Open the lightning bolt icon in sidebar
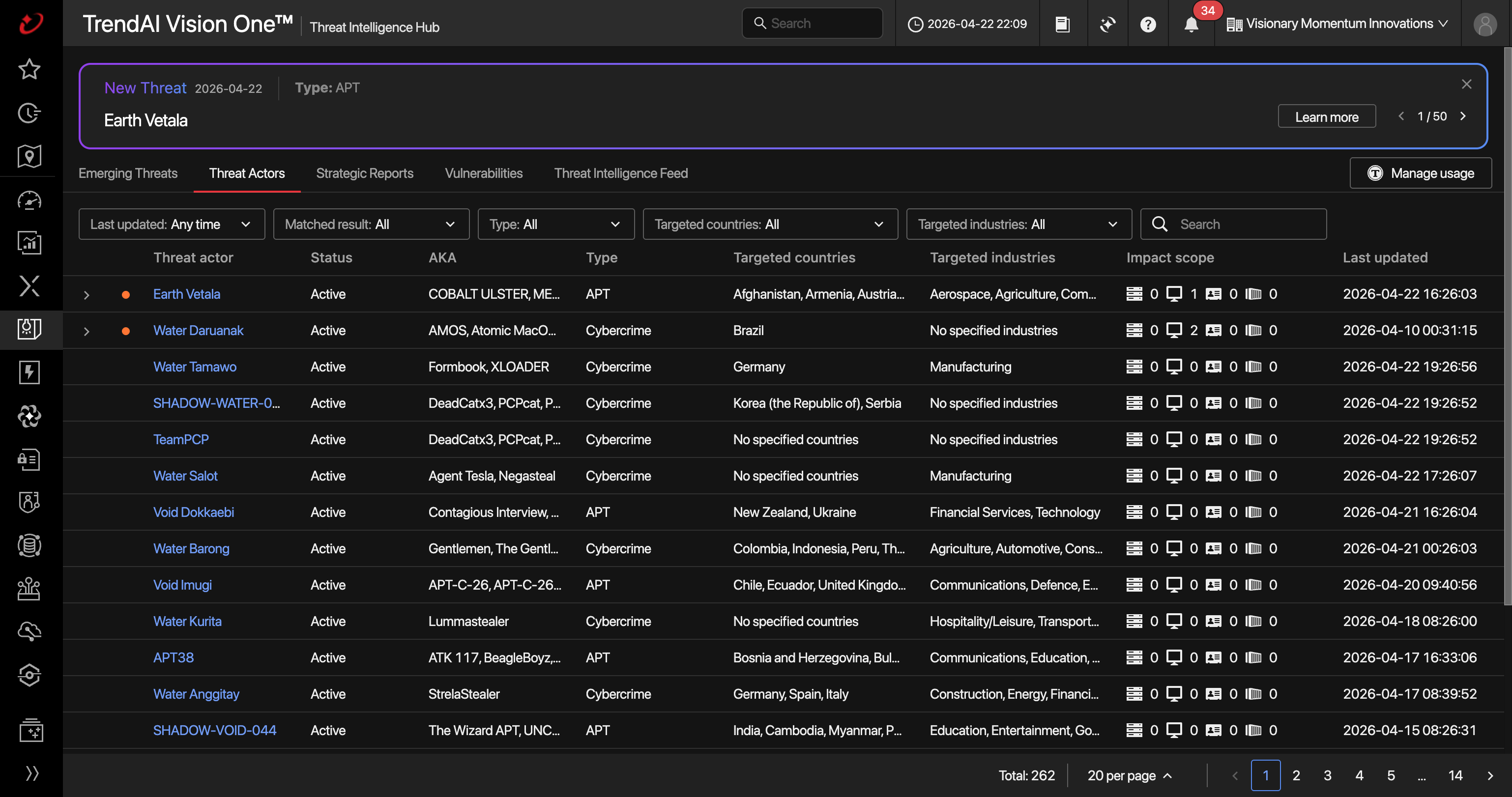This screenshot has height=797, width=1512. (29, 372)
